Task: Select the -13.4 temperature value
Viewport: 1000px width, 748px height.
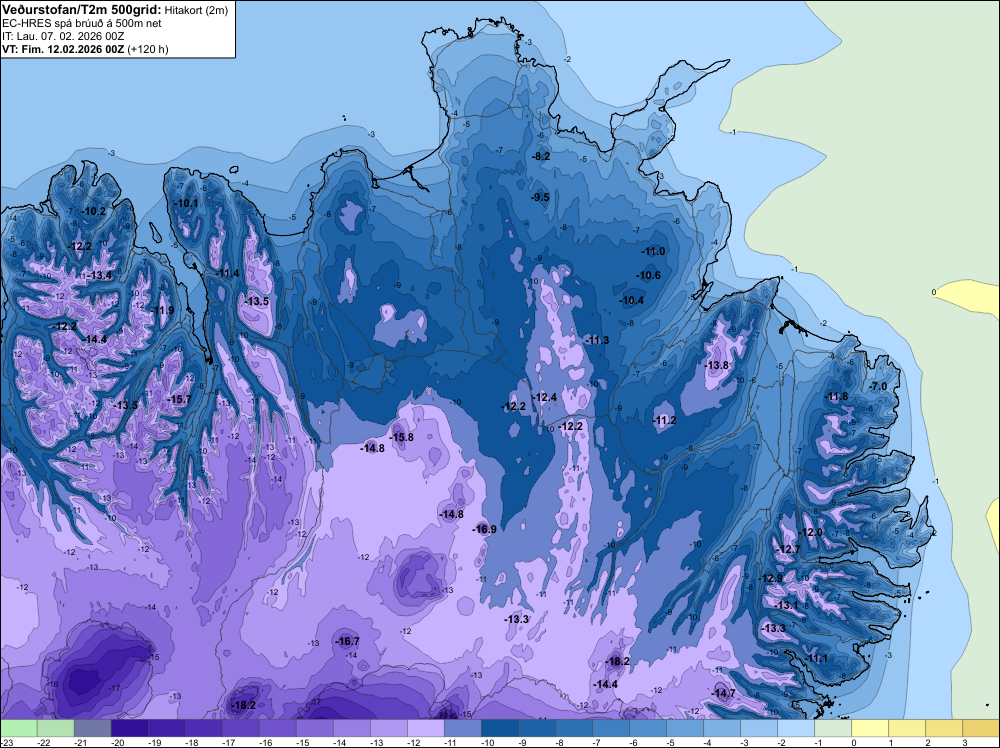Action: coord(99,275)
